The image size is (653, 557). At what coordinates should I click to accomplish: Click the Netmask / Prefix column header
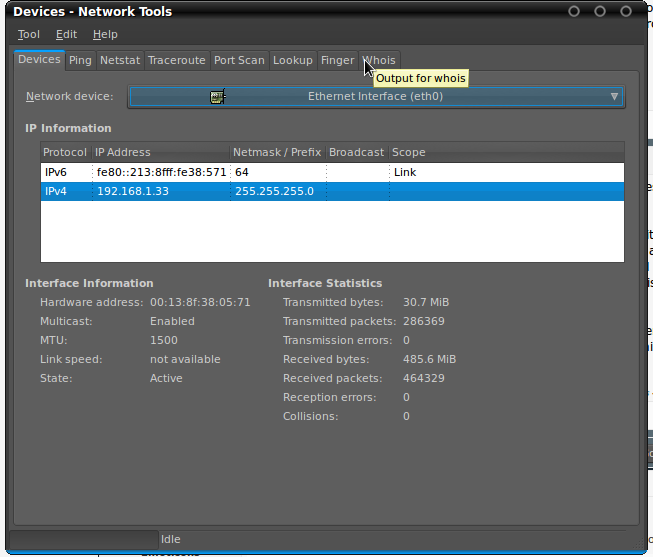(277, 152)
